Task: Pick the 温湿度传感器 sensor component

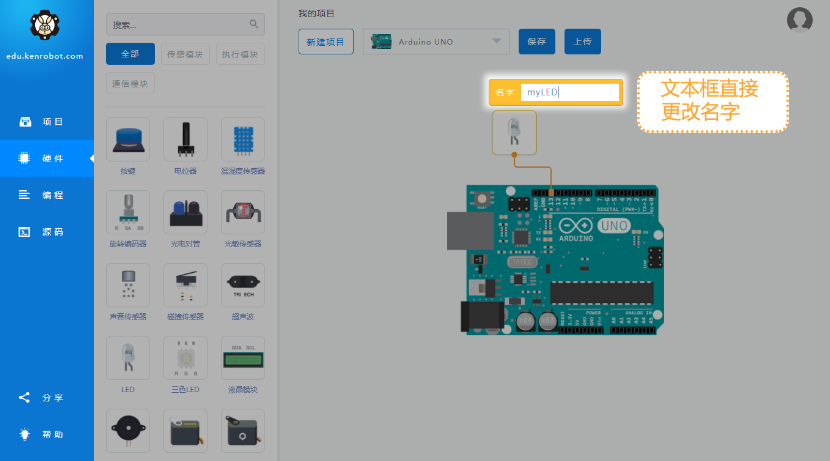Action: point(243,139)
